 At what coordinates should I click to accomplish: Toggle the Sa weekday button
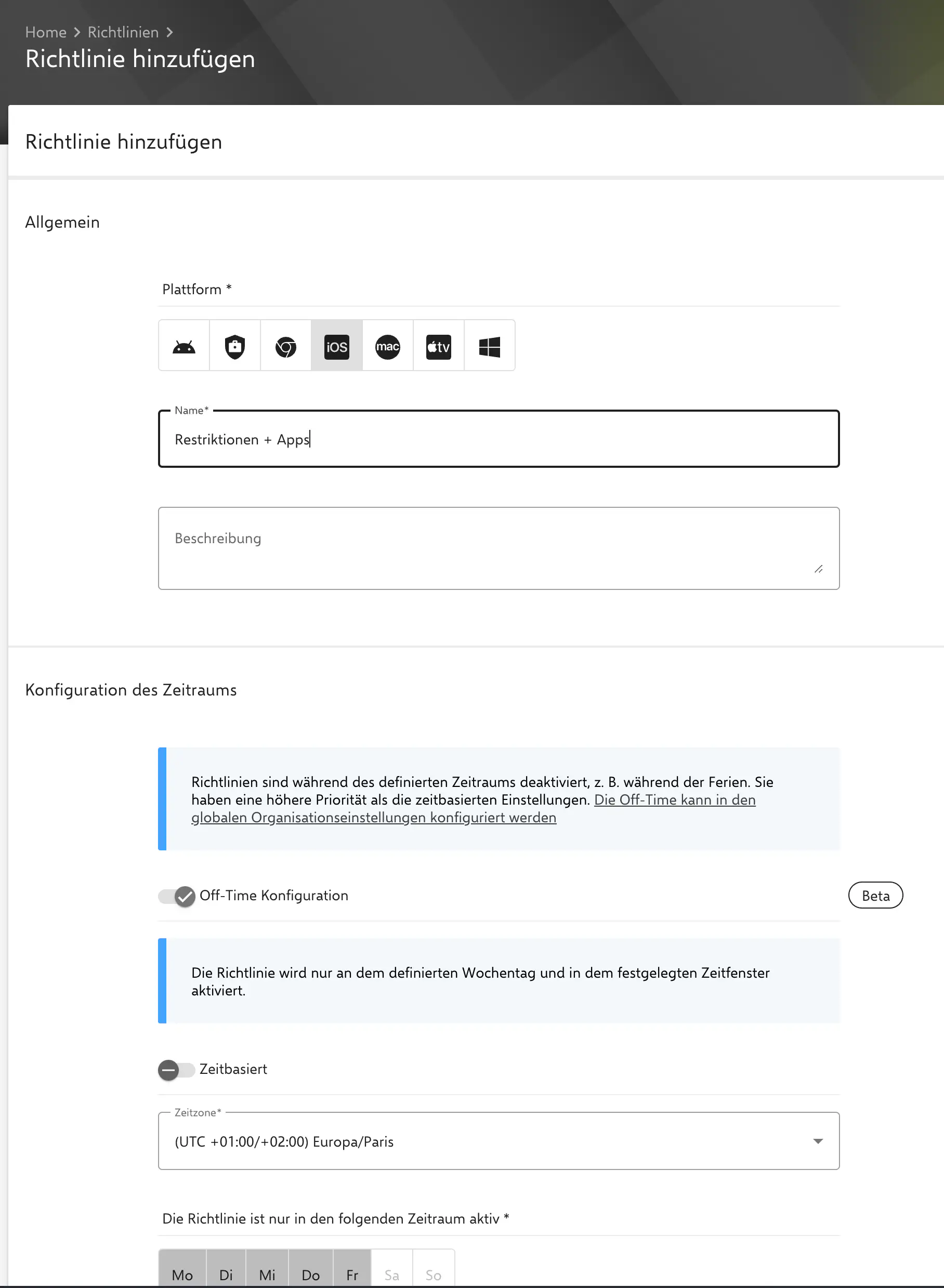[391, 1274]
